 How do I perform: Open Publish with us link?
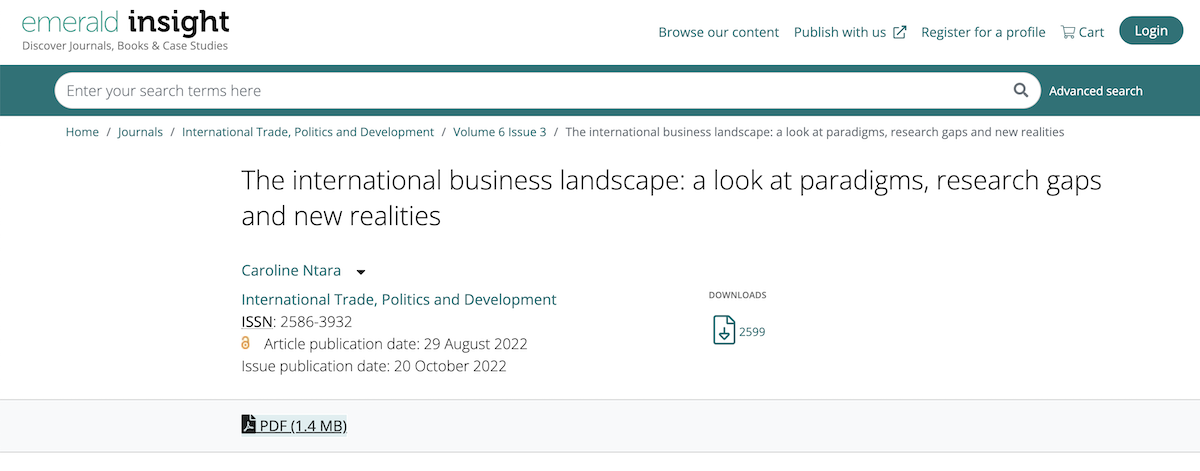coord(840,32)
